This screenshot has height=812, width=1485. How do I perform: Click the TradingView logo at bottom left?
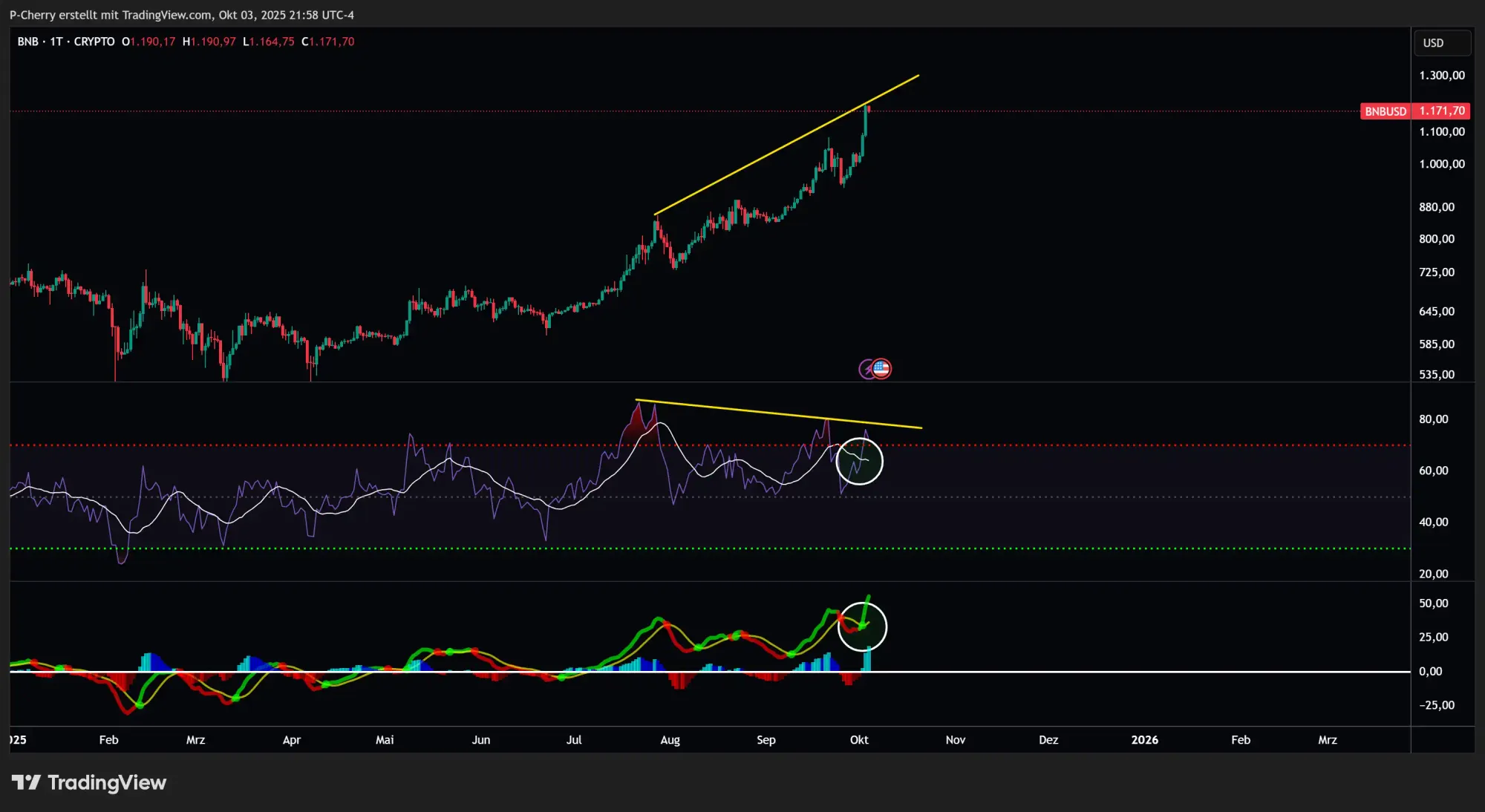click(x=89, y=782)
